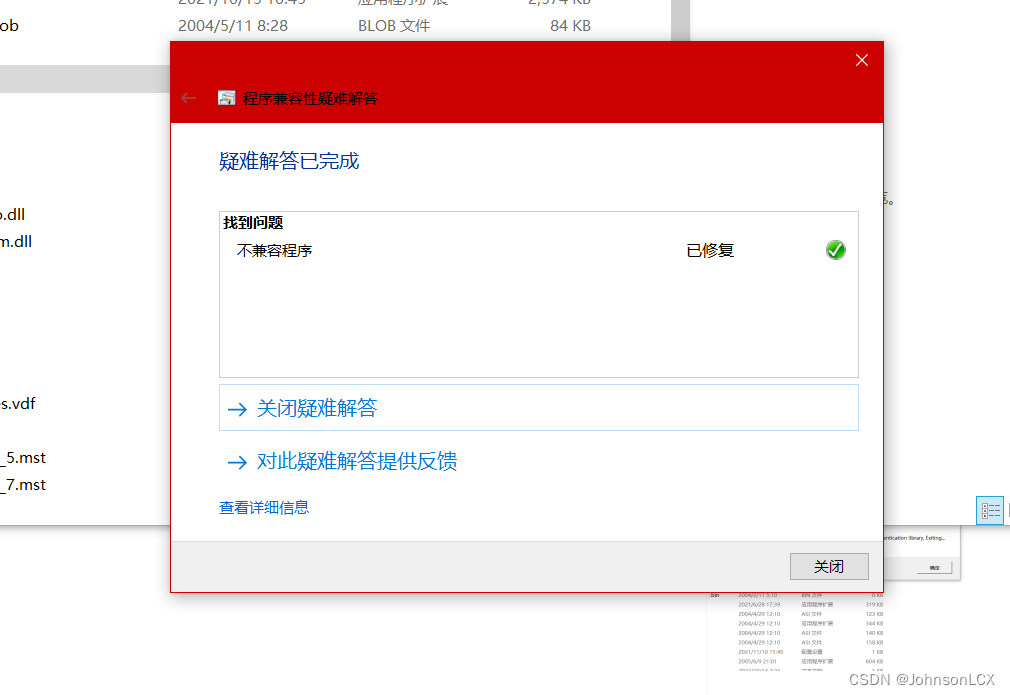Click the 2004/5/11 8:28 date cell
Image resolution: width=1010 pixels, height=695 pixels.
click(x=233, y=26)
